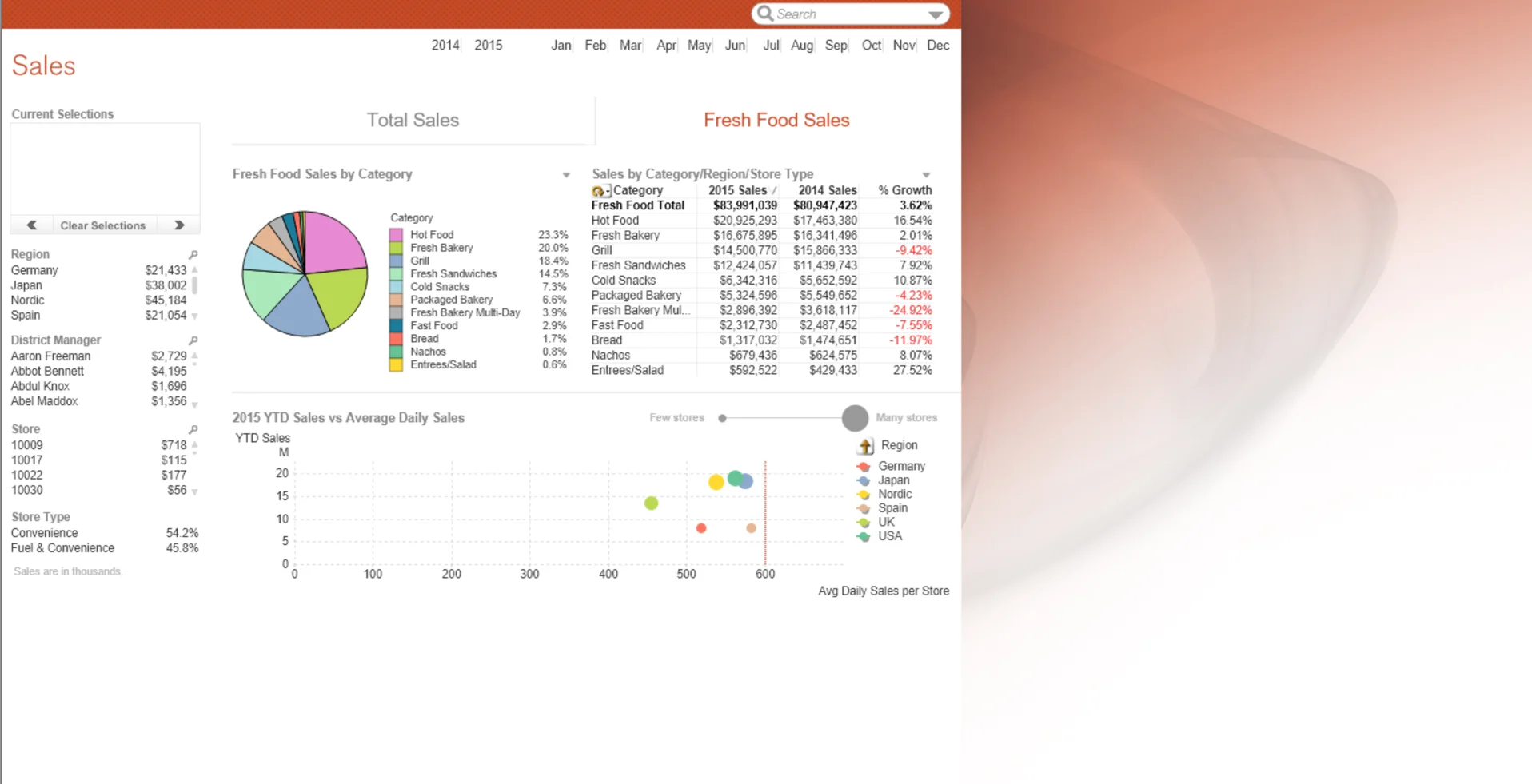Click the Clear Selections button
The height and width of the screenshot is (784, 1532).
(x=103, y=225)
